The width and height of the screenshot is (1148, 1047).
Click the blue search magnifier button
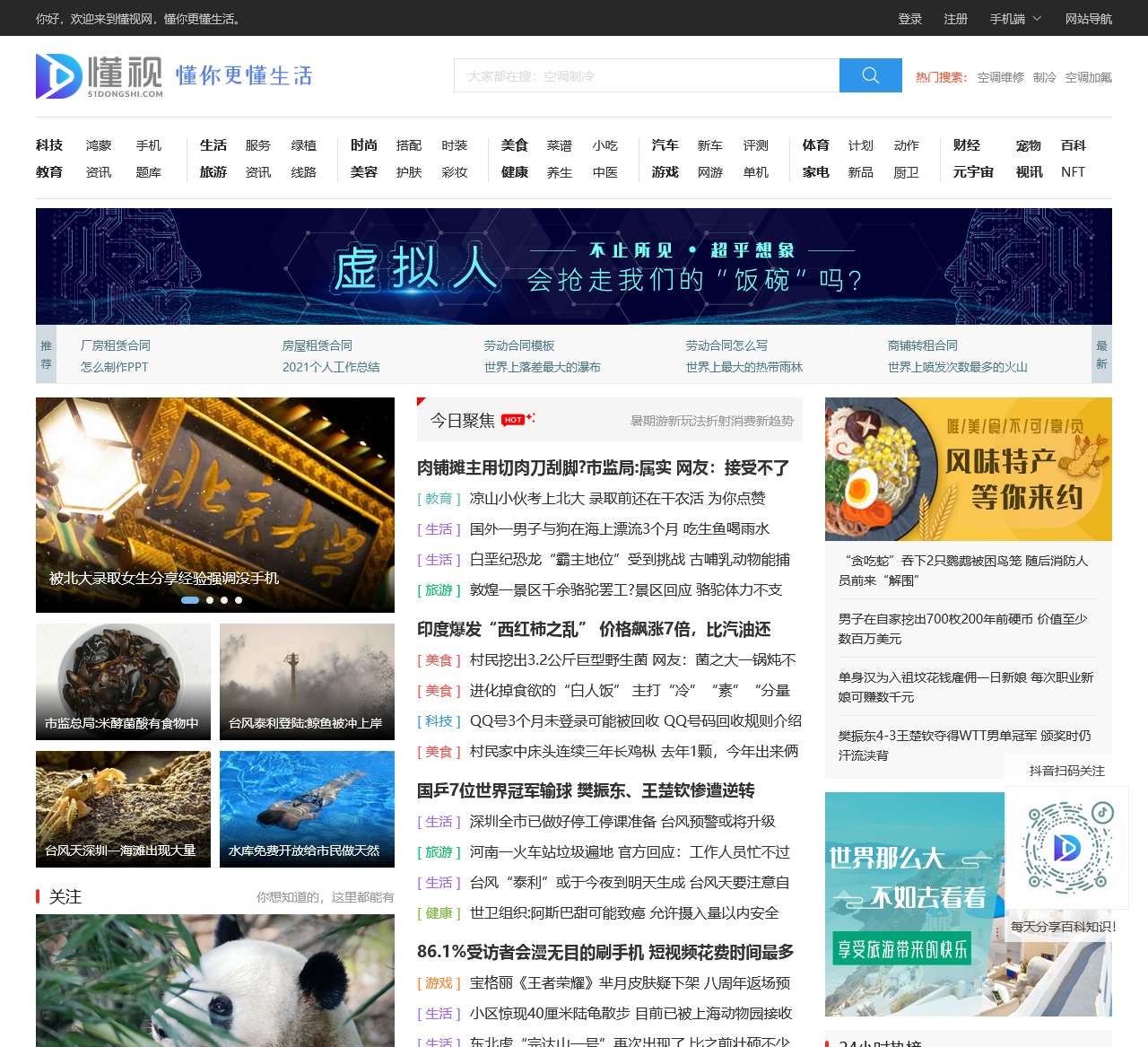tap(870, 75)
